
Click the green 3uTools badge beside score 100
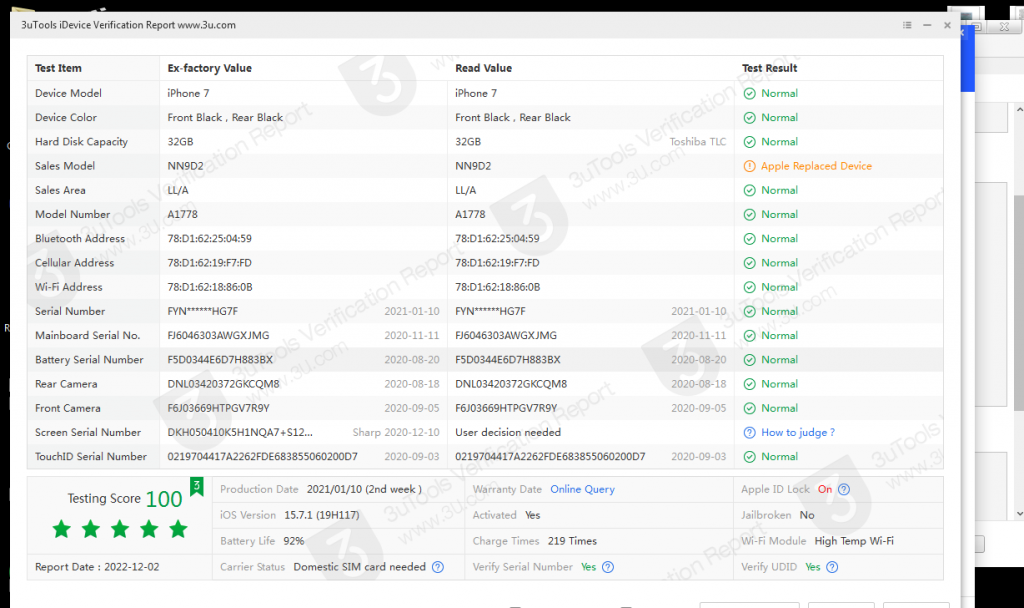click(x=197, y=487)
